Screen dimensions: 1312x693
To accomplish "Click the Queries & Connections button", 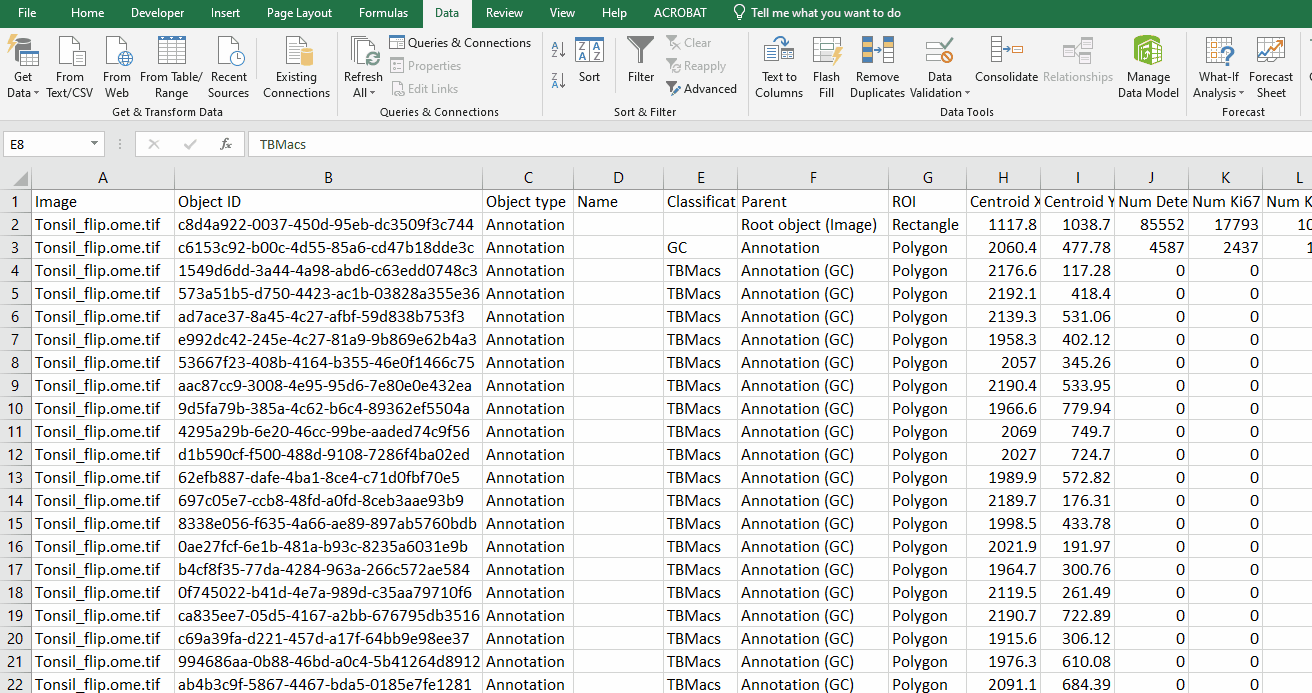I will (x=460, y=43).
